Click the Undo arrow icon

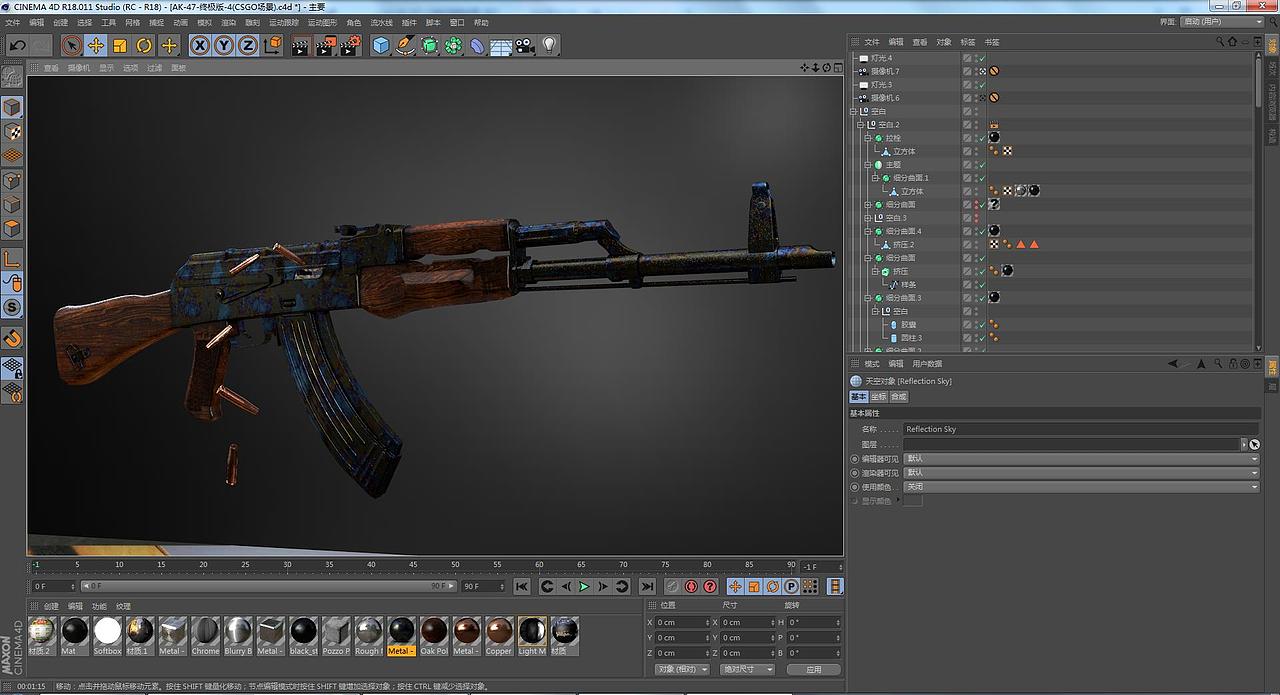[18, 45]
